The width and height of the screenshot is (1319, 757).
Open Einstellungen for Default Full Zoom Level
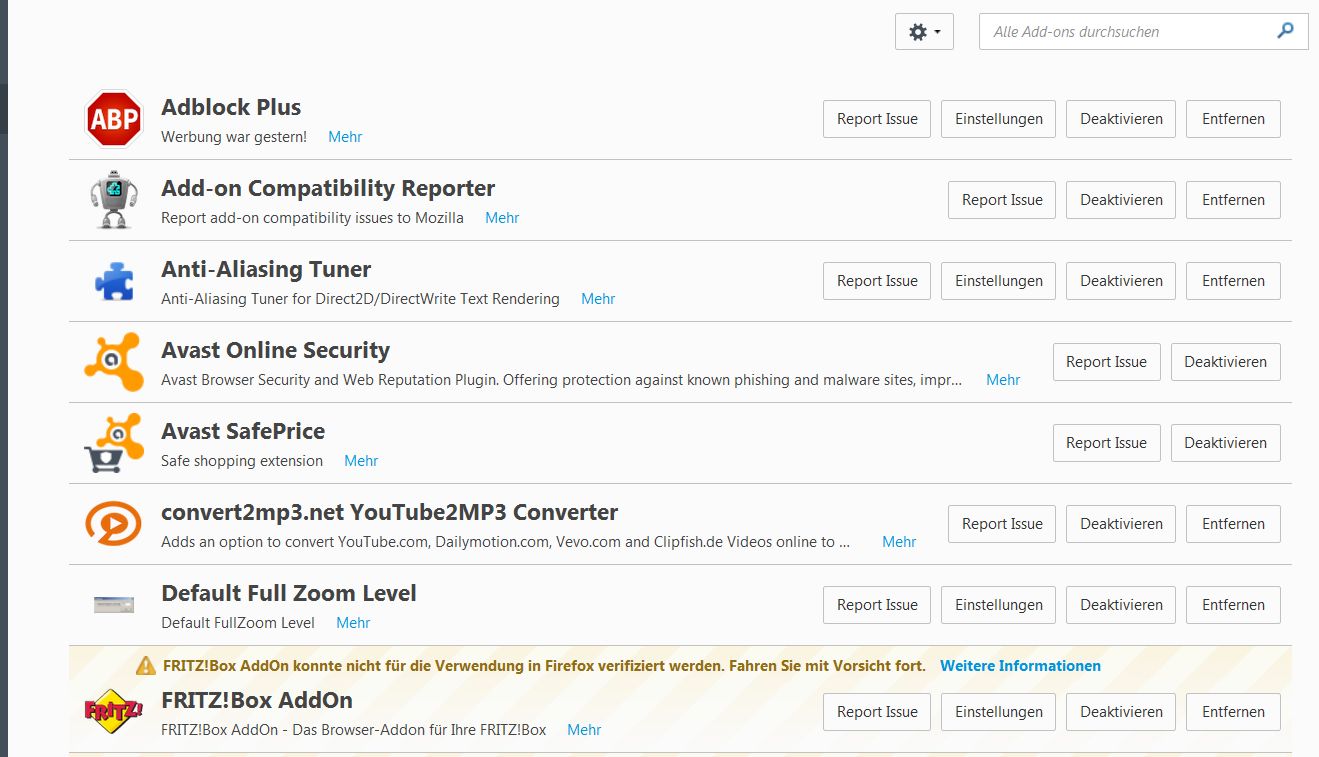998,605
